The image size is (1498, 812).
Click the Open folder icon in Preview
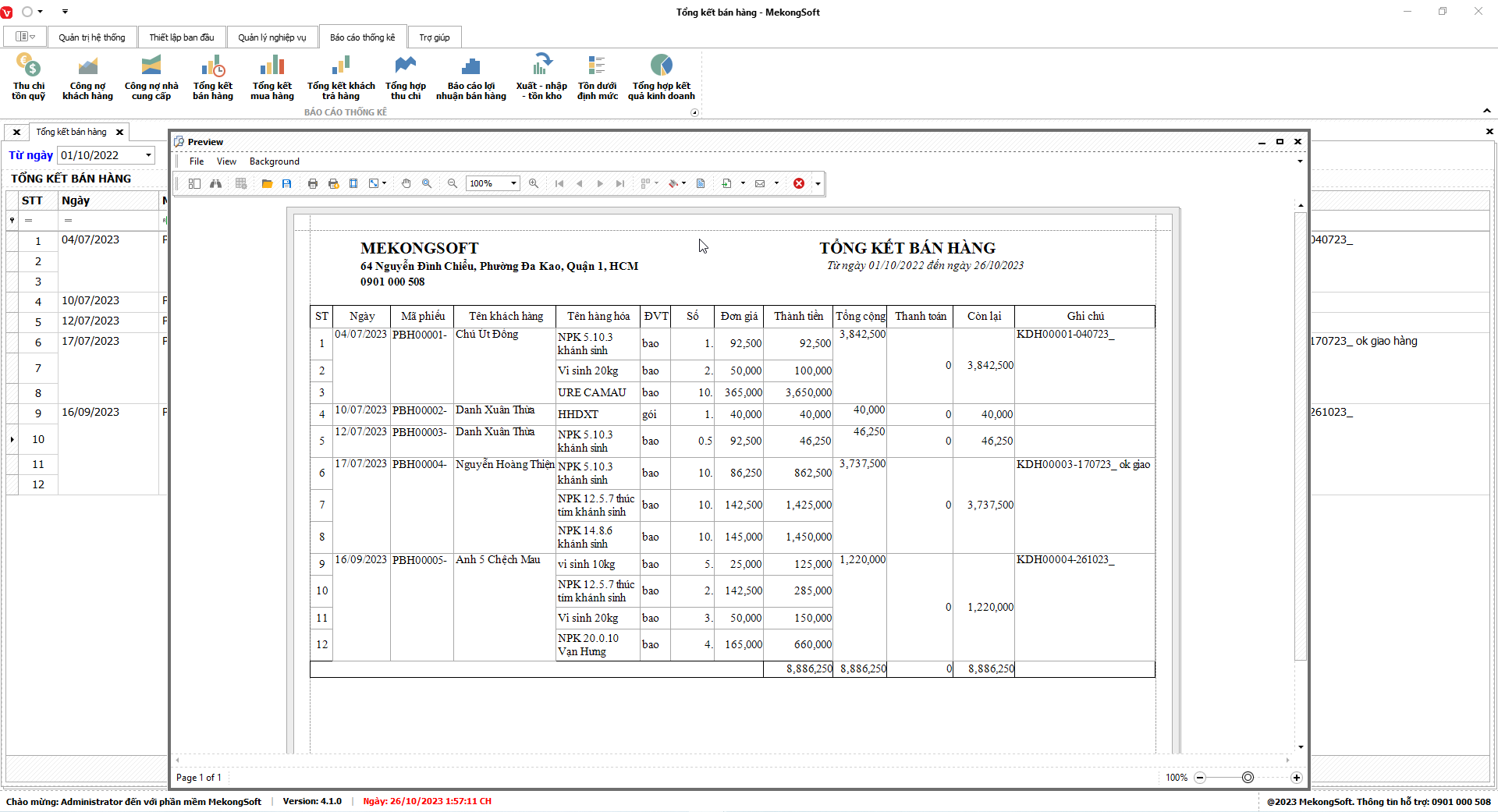[267, 183]
